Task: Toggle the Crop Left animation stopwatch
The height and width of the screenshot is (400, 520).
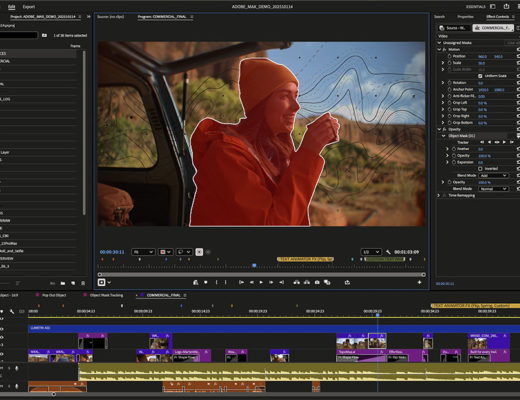Action: (x=450, y=103)
